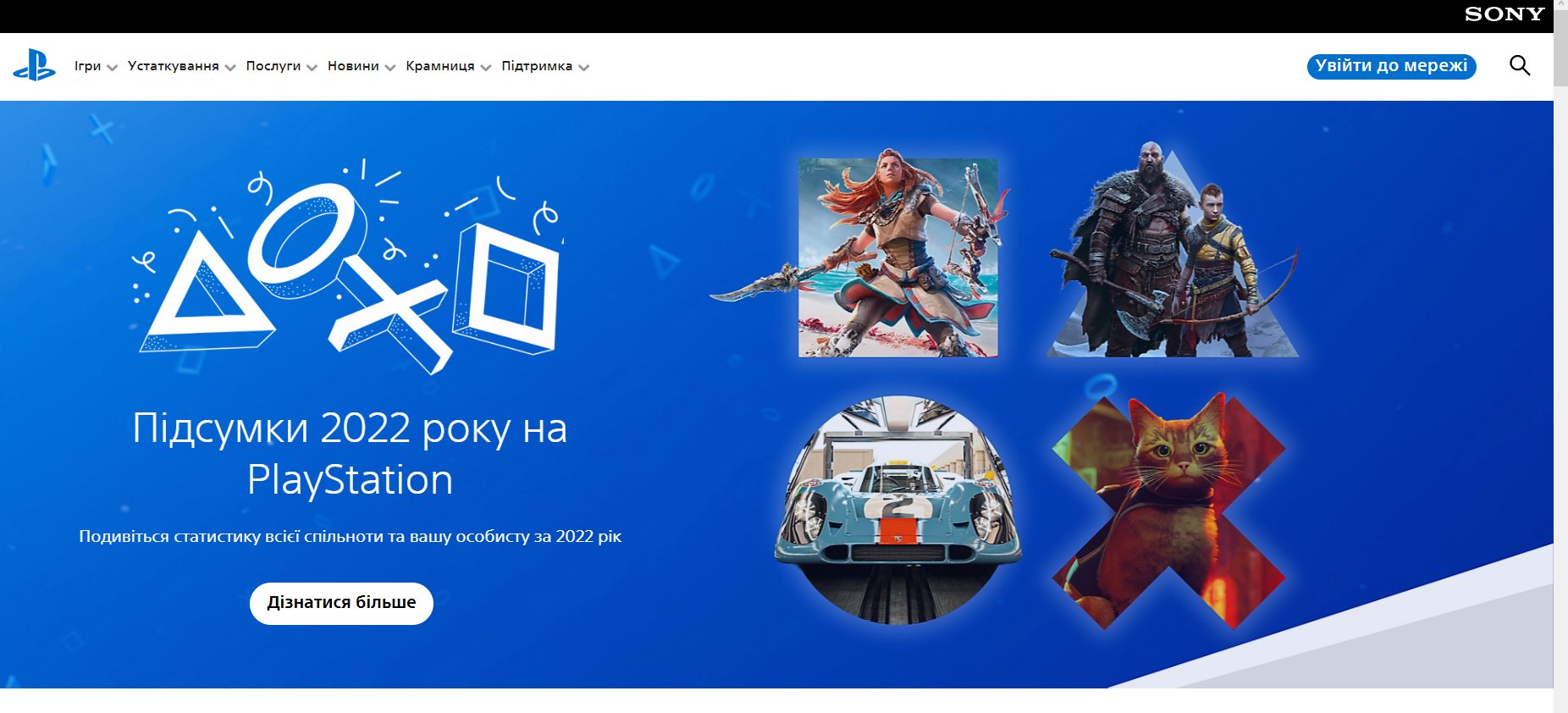Click the Подивіться статистику всієї спільноти subtitle
The height and width of the screenshot is (713, 1568).
click(350, 536)
